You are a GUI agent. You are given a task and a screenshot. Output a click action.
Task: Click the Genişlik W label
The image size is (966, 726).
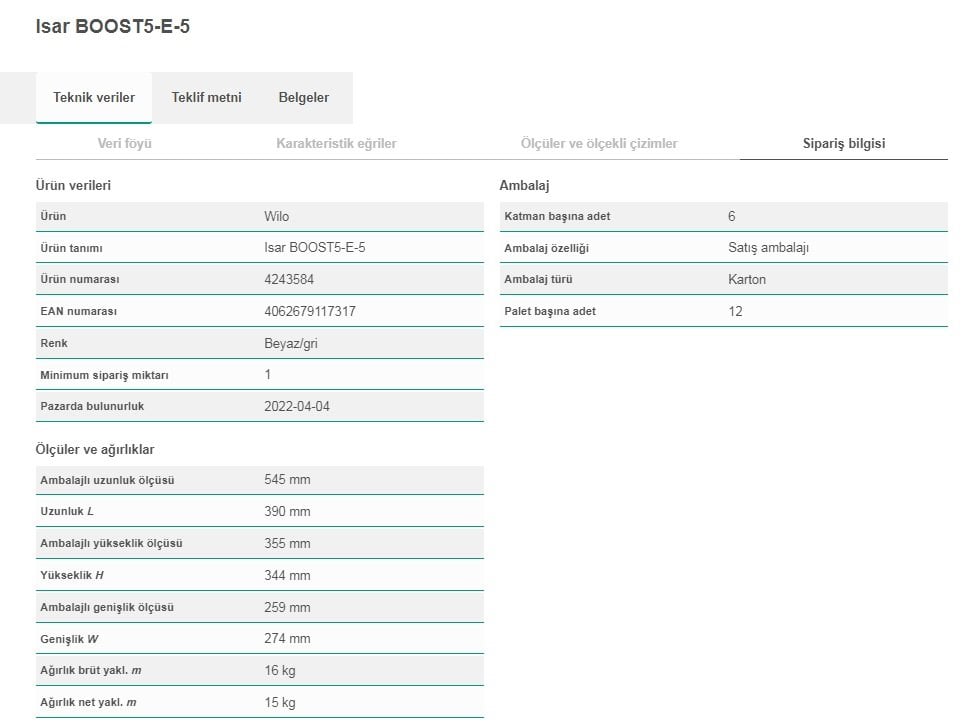(x=70, y=639)
